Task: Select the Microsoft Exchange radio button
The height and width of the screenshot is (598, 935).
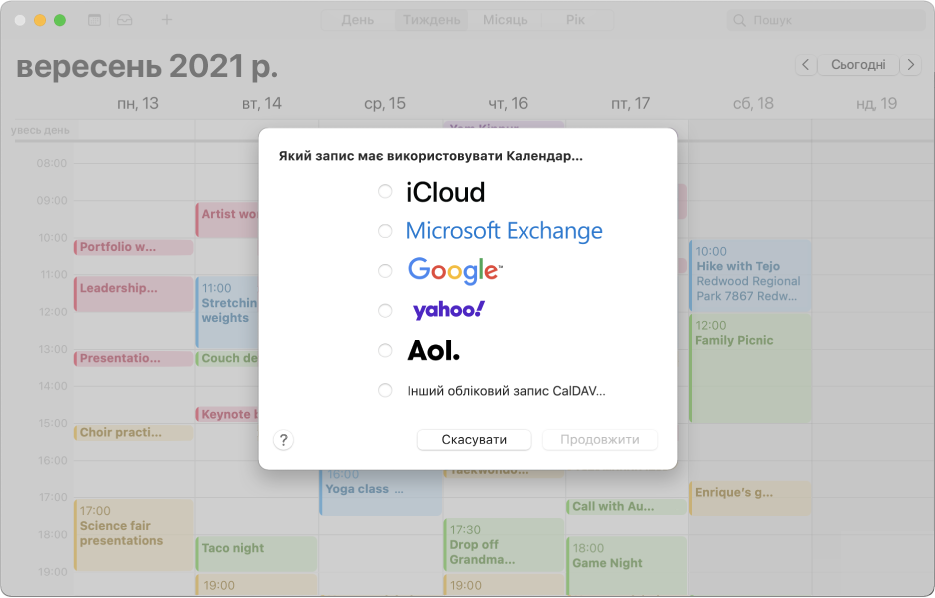Action: coord(385,231)
